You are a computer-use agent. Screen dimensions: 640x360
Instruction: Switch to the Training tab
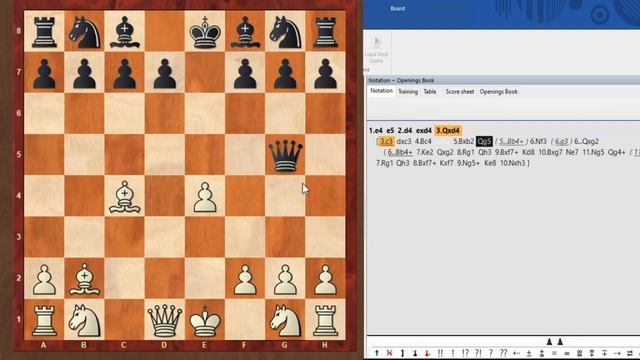[408, 92]
